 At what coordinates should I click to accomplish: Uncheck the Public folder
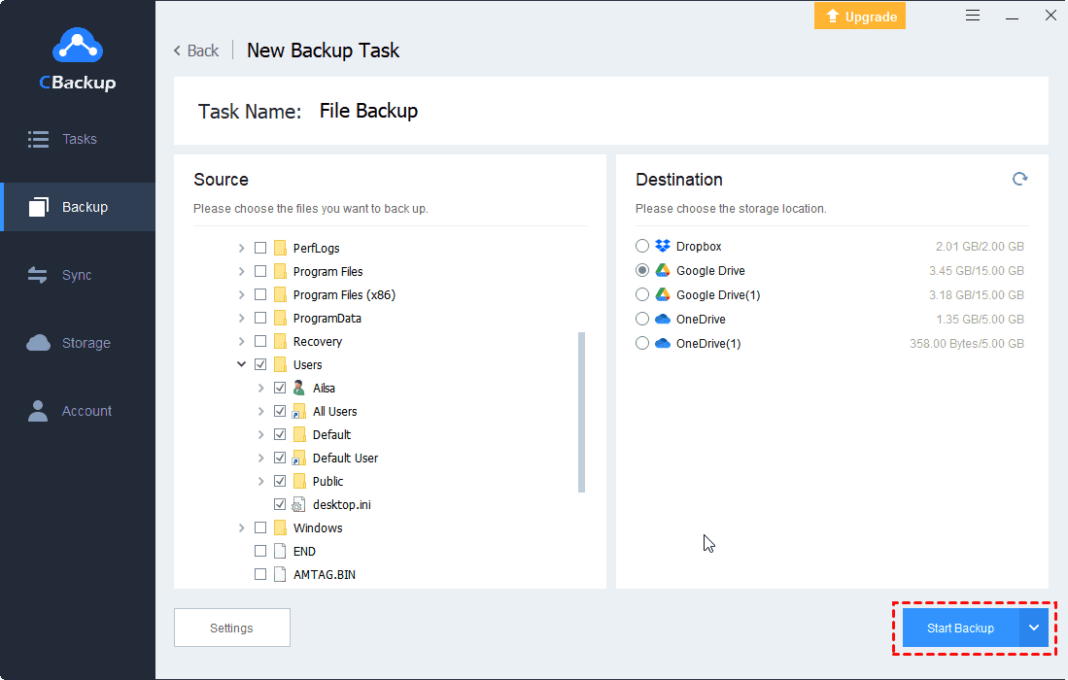[280, 481]
